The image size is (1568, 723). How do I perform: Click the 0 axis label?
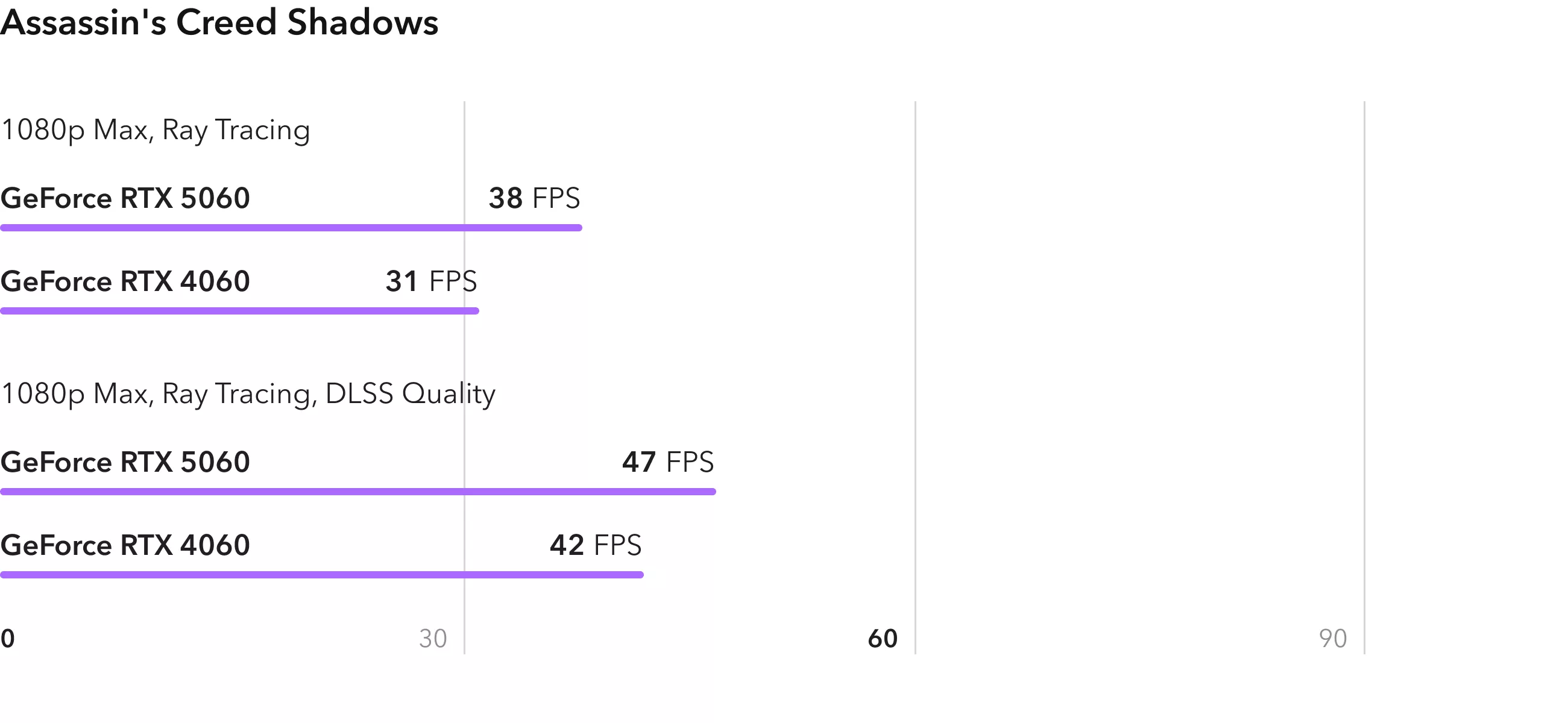[x=7, y=639]
